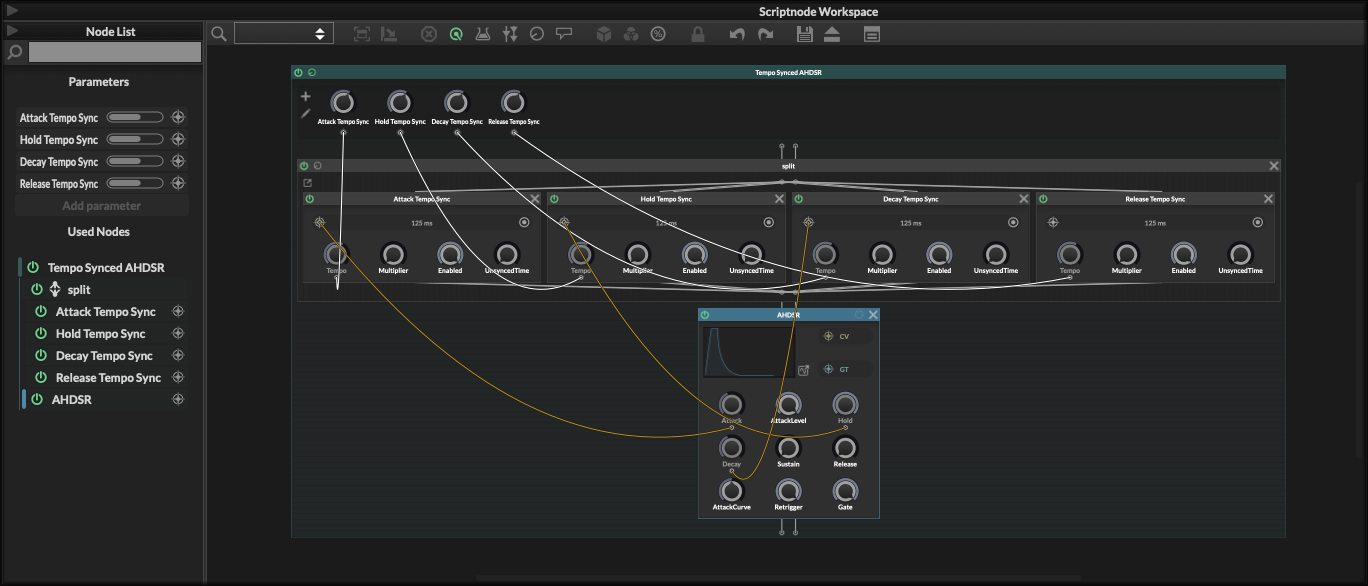Adjust the Hold Tempo Sync parameter slider
Viewport: 1368px width, 586px height.
(136, 139)
